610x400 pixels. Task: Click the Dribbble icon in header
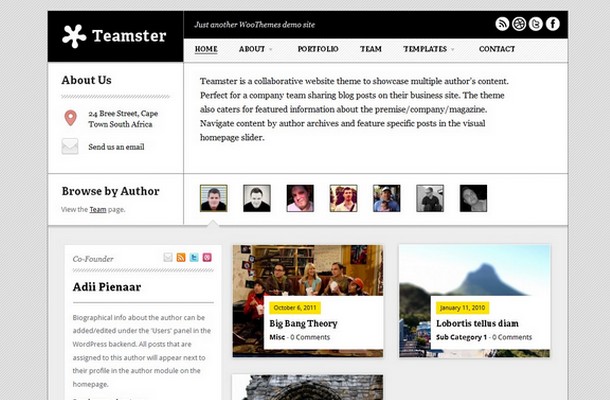point(519,24)
